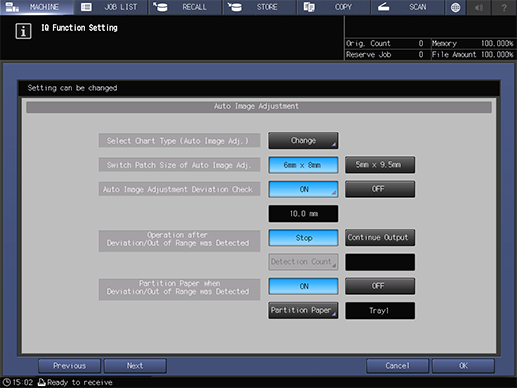Select 6mm x 8mm patch size
The image size is (517, 388).
click(x=303, y=165)
